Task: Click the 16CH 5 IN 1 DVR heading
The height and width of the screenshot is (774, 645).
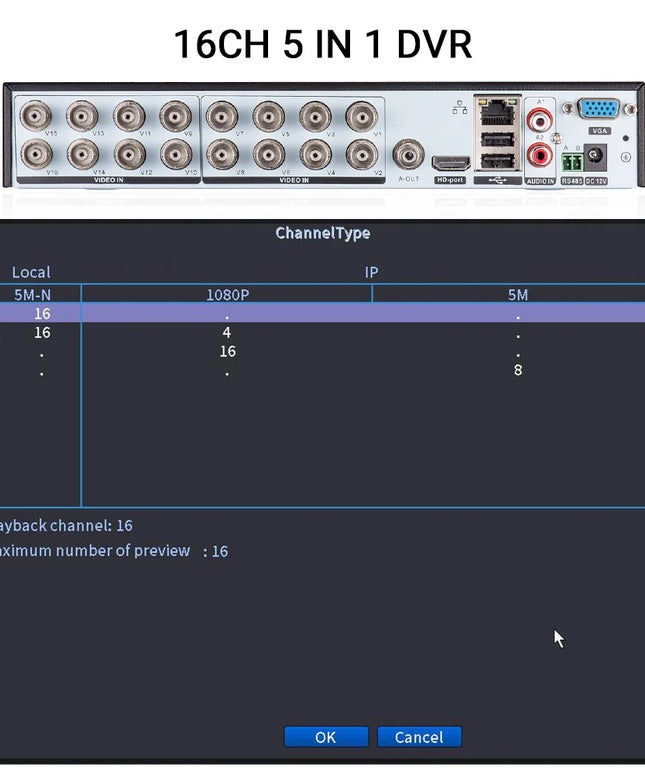Action: pyautogui.click(x=322, y=44)
